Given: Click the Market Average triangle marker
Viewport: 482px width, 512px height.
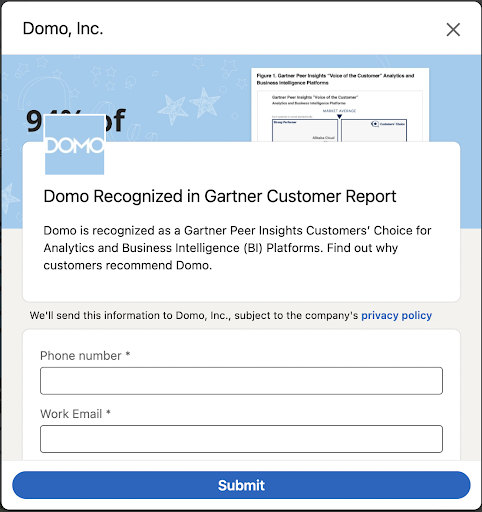Looking at the screenshot, I should pyautogui.click(x=339, y=116).
